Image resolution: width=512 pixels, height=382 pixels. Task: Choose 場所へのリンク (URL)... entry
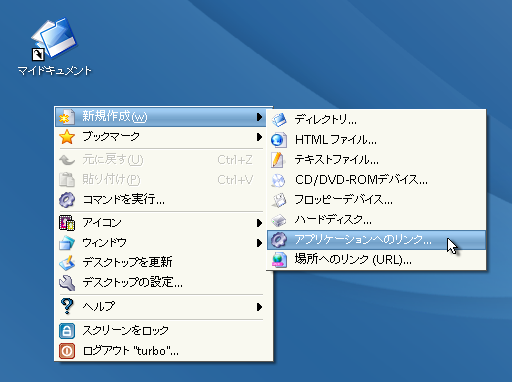[376, 260]
